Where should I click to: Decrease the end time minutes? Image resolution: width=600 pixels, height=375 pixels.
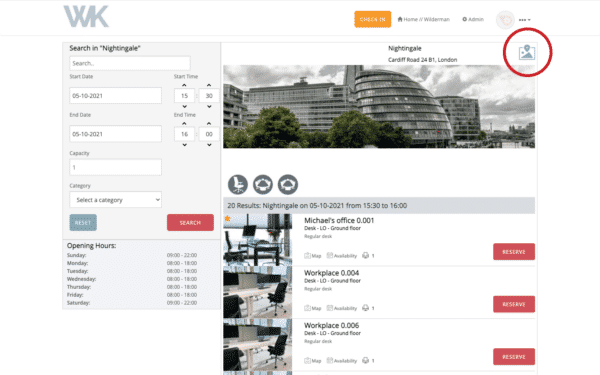tap(209, 145)
